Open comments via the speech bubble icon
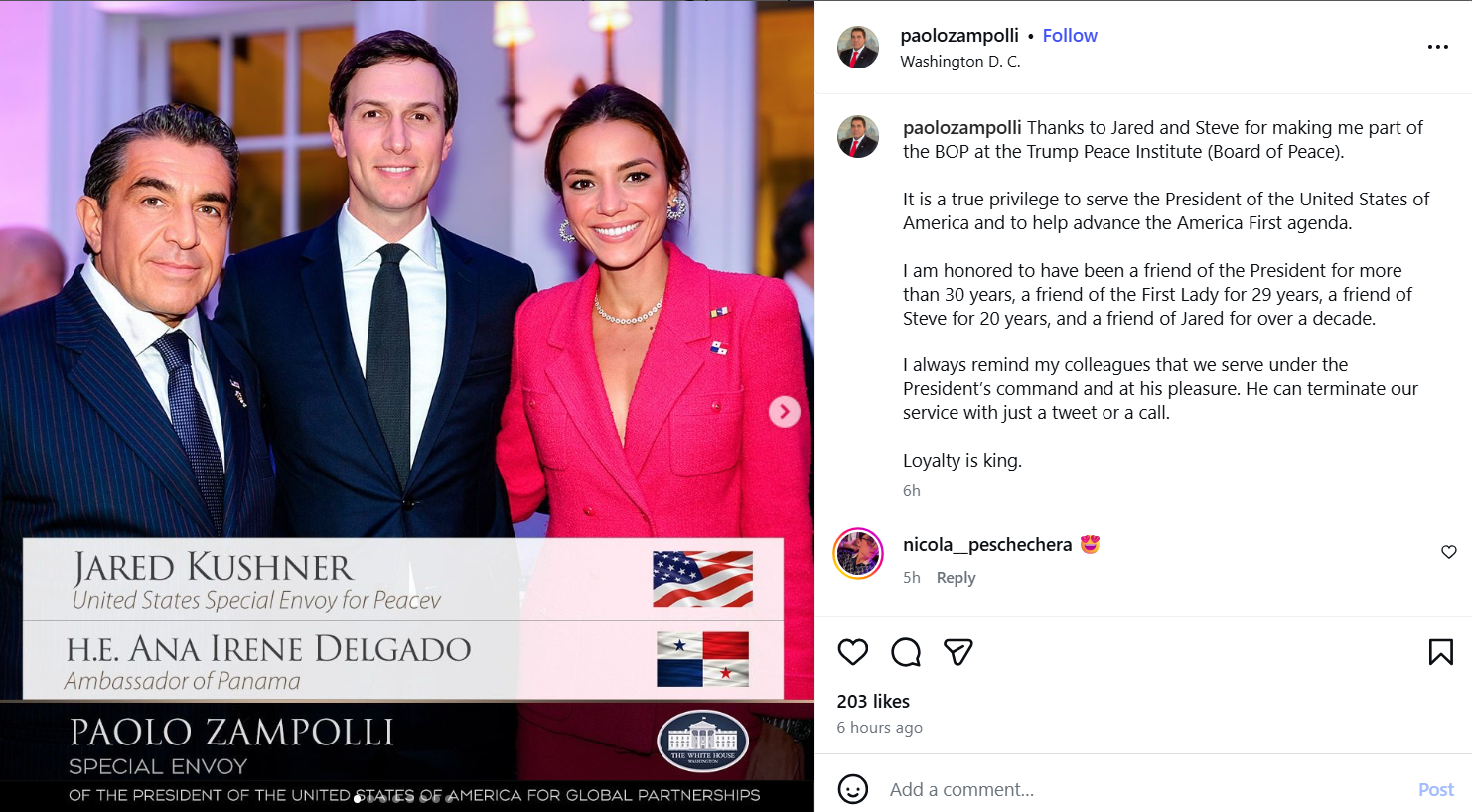This screenshot has width=1472, height=812. pyautogui.click(x=906, y=652)
